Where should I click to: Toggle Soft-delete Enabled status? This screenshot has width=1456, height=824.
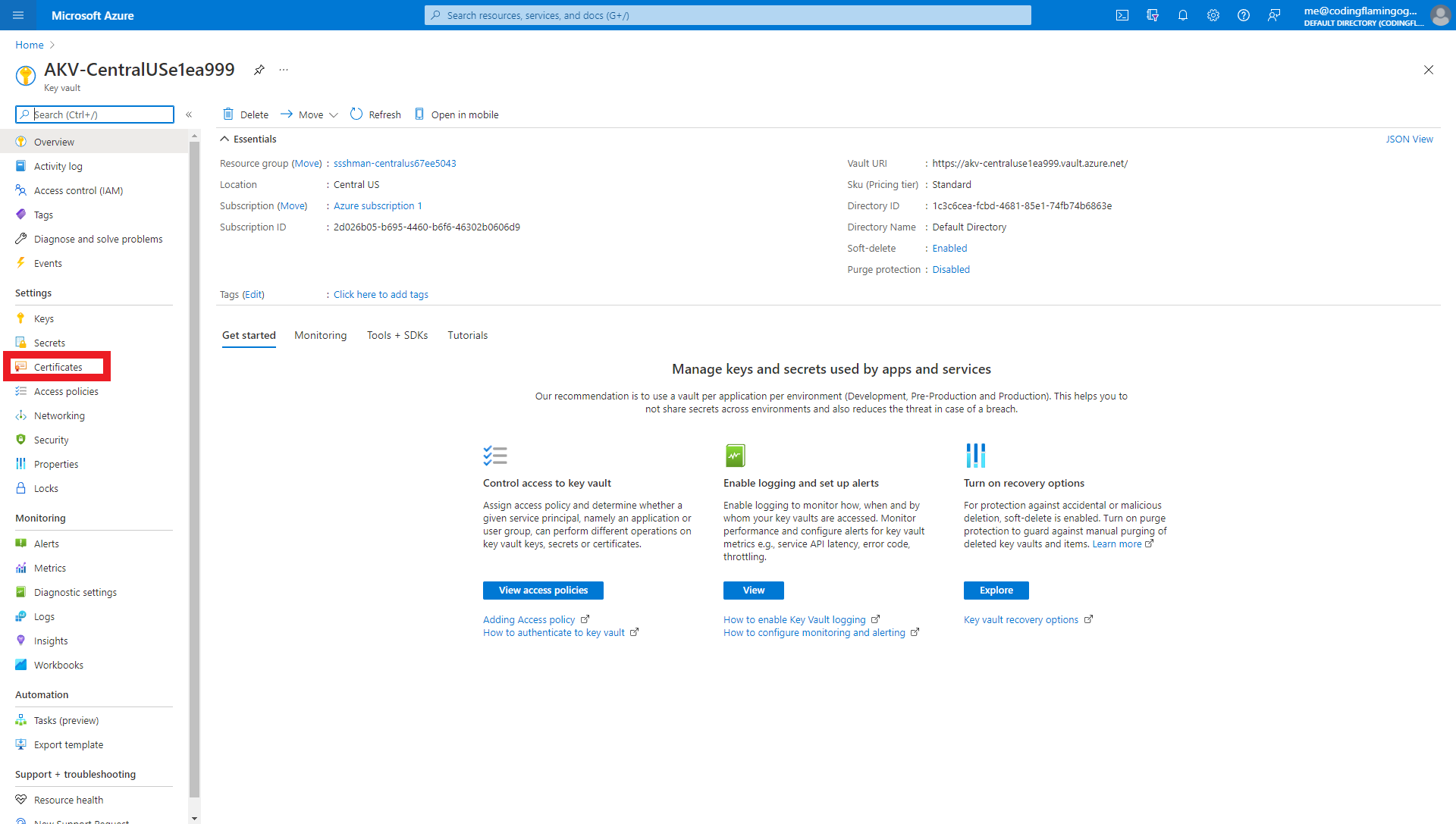click(x=949, y=248)
